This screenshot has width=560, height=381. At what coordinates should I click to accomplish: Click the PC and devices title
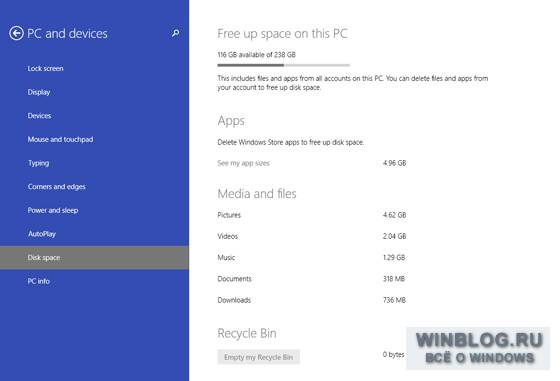click(x=67, y=34)
